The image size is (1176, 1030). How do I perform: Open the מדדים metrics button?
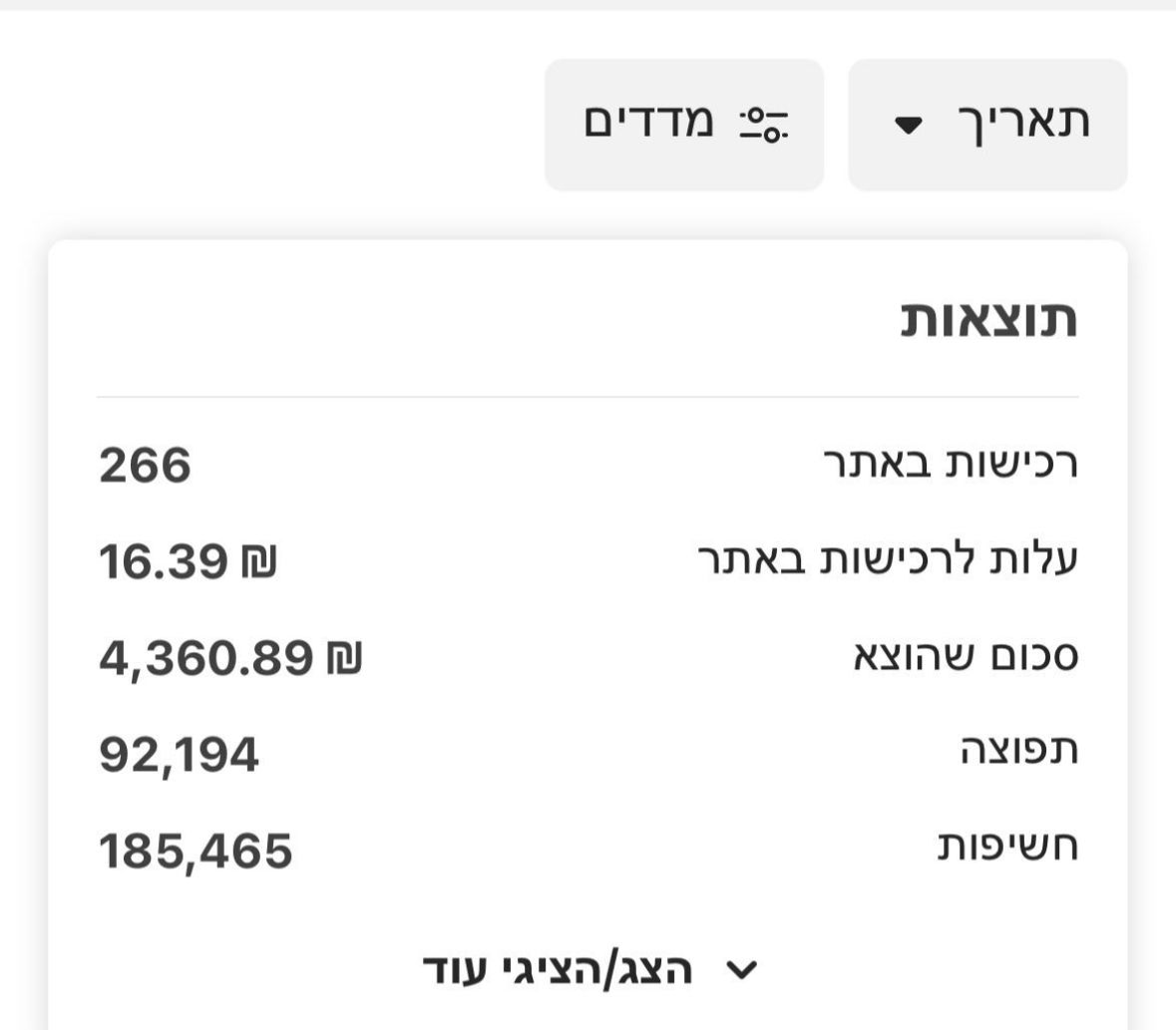click(x=684, y=125)
